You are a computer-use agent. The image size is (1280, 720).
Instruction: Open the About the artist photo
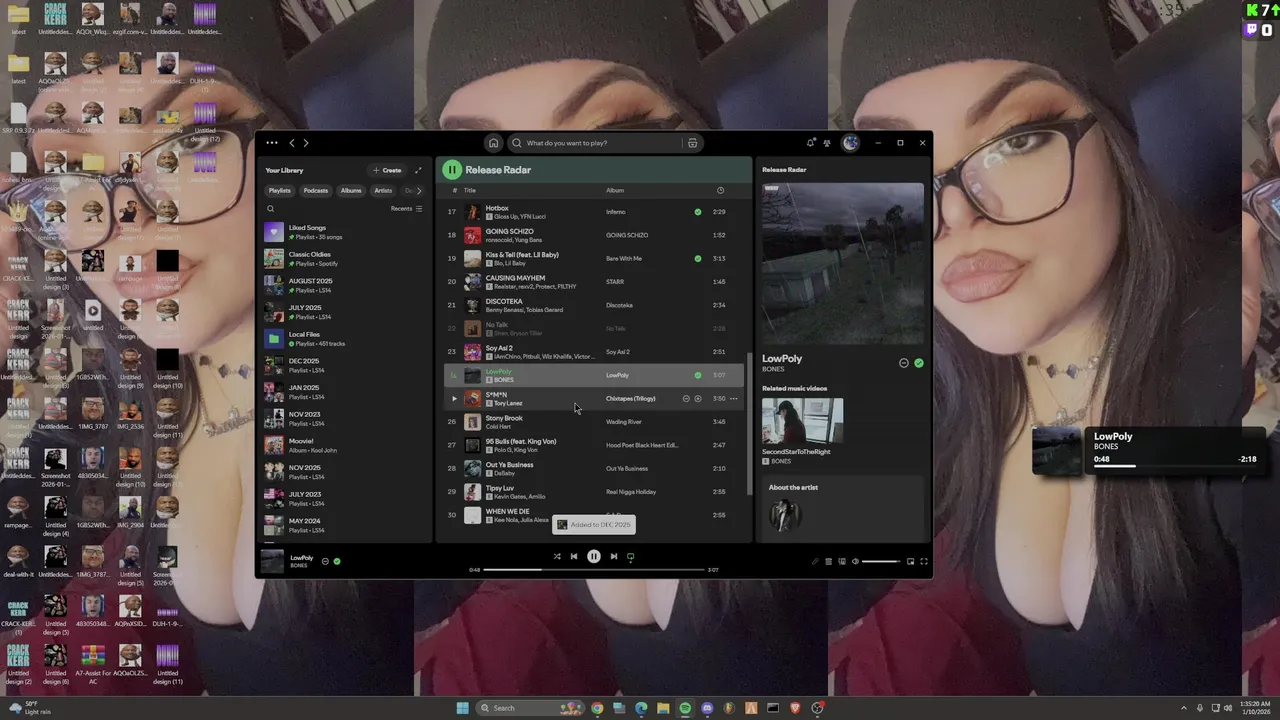click(784, 514)
